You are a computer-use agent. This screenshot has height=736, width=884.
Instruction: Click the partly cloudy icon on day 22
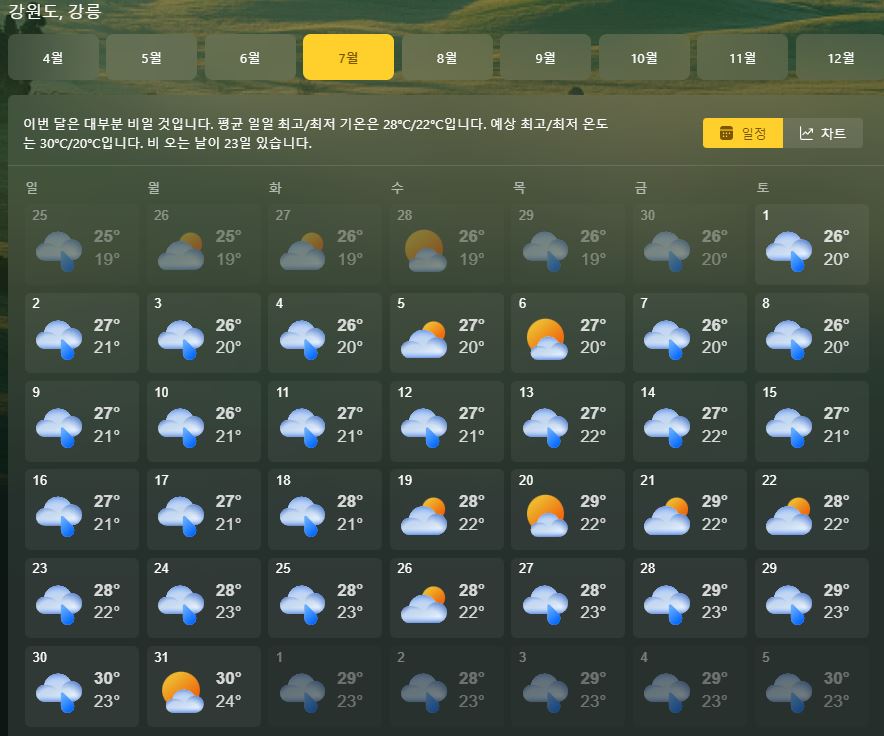(x=789, y=516)
